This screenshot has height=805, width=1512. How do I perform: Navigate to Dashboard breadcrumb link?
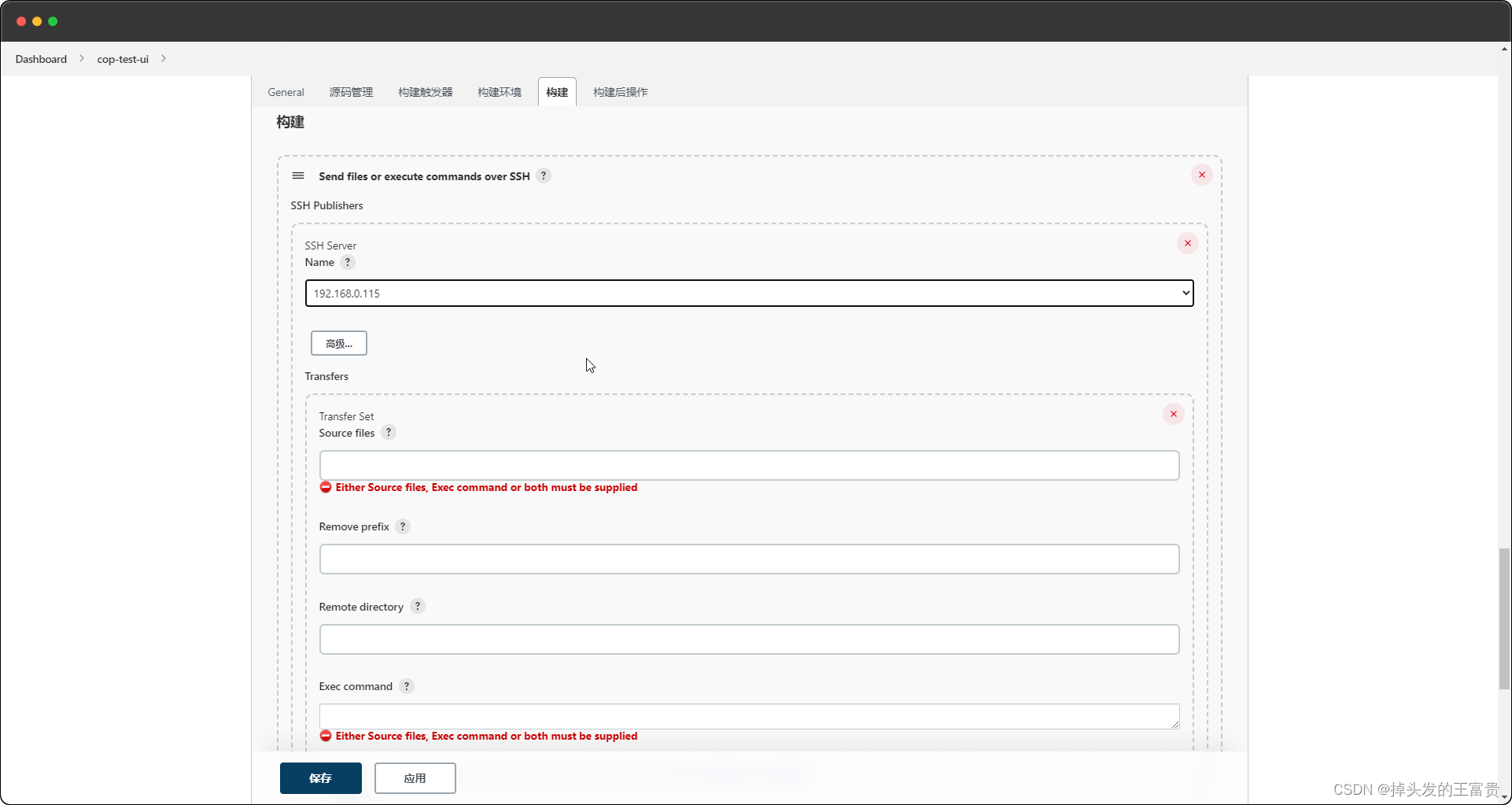click(40, 58)
